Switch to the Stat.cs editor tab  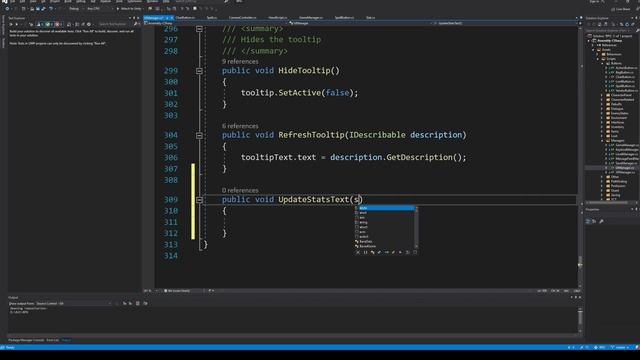[370, 18]
